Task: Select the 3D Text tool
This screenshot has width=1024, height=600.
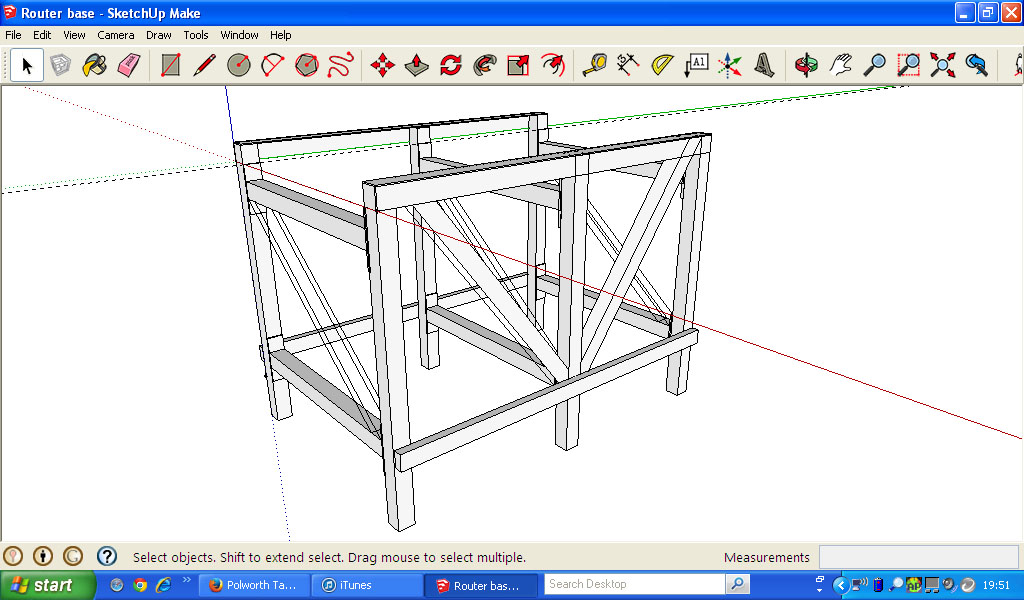Action: click(x=764, y=66)
